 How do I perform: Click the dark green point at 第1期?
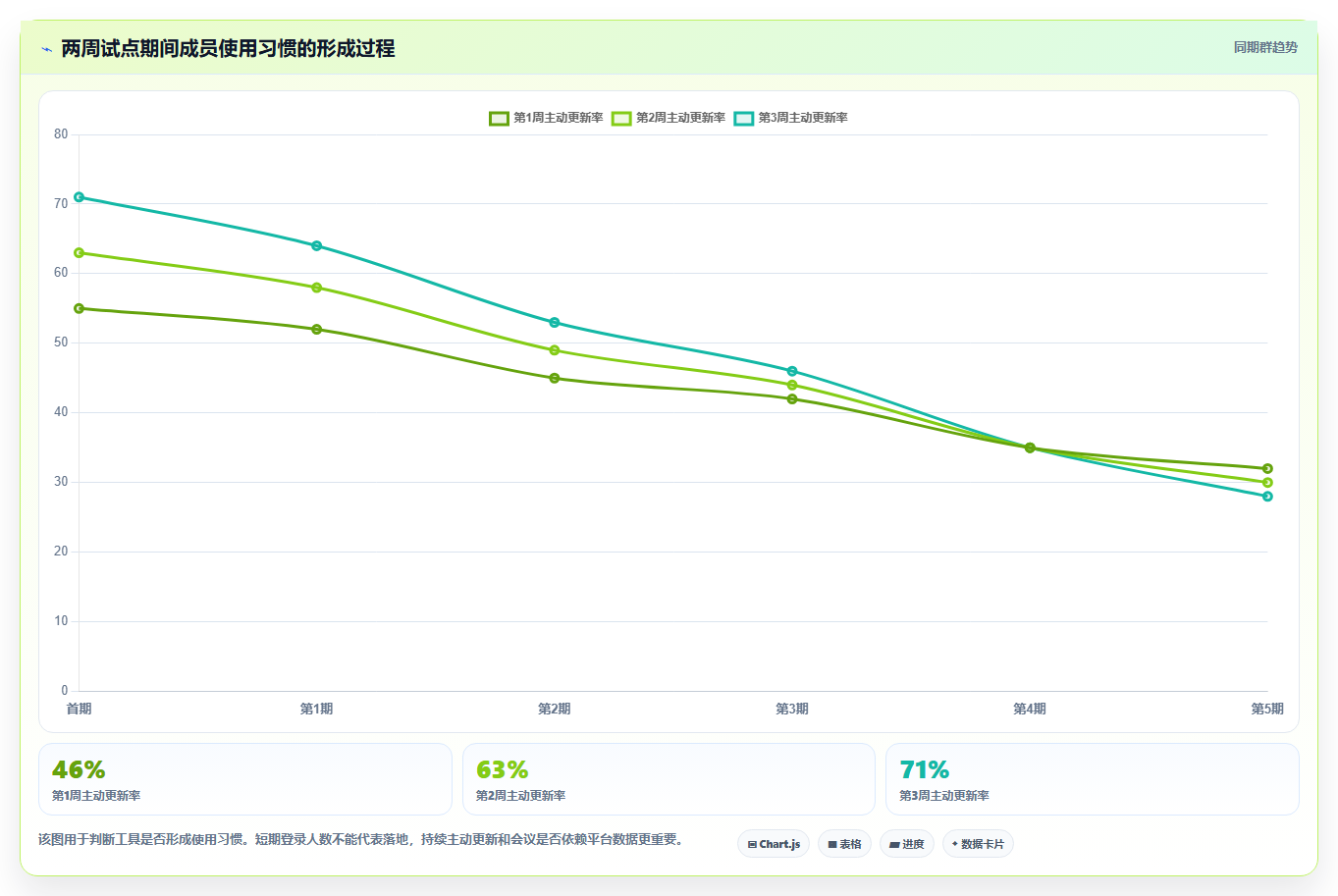(x=317, y=330)
